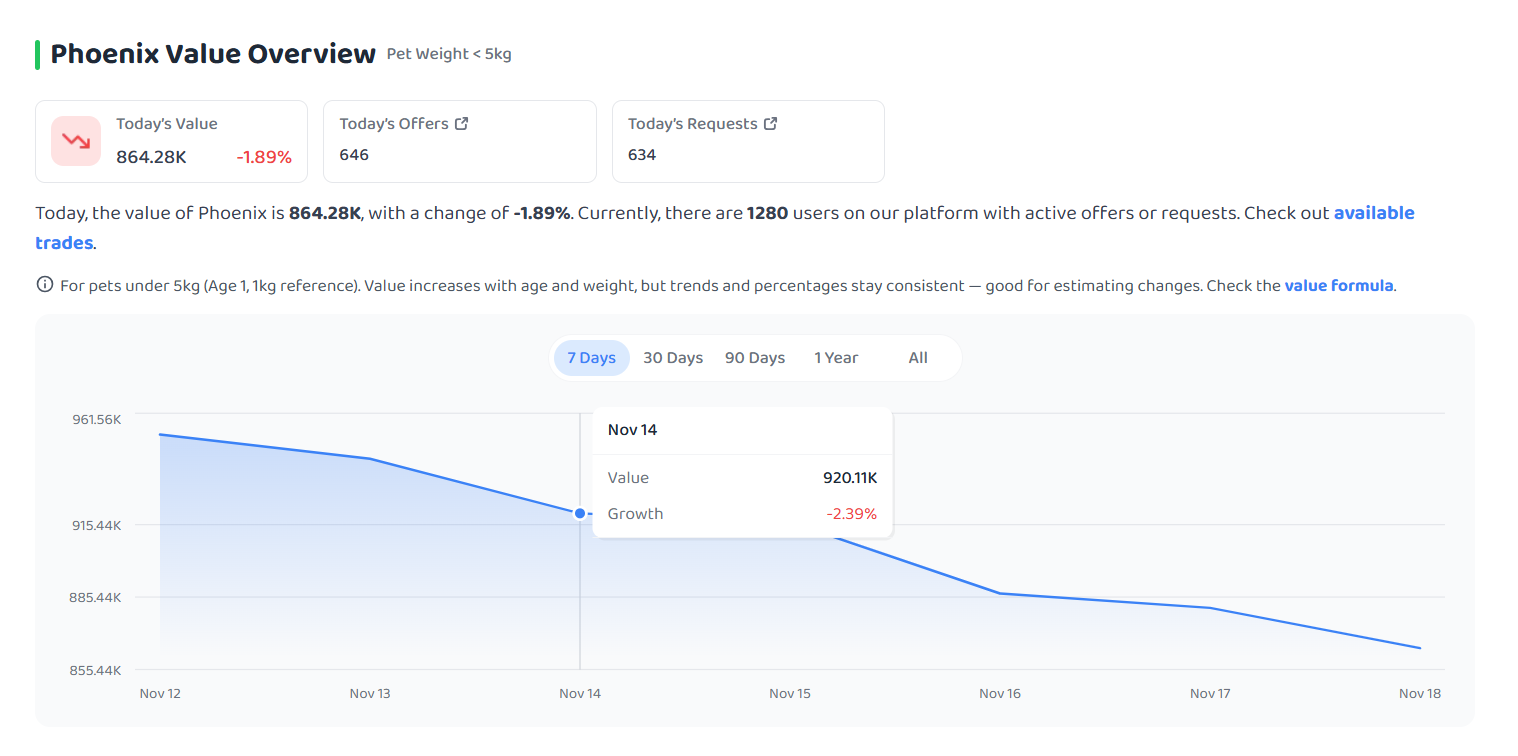Click the Today's Value card
Viewport: 1518px width, 756px height.
[171, 141]
